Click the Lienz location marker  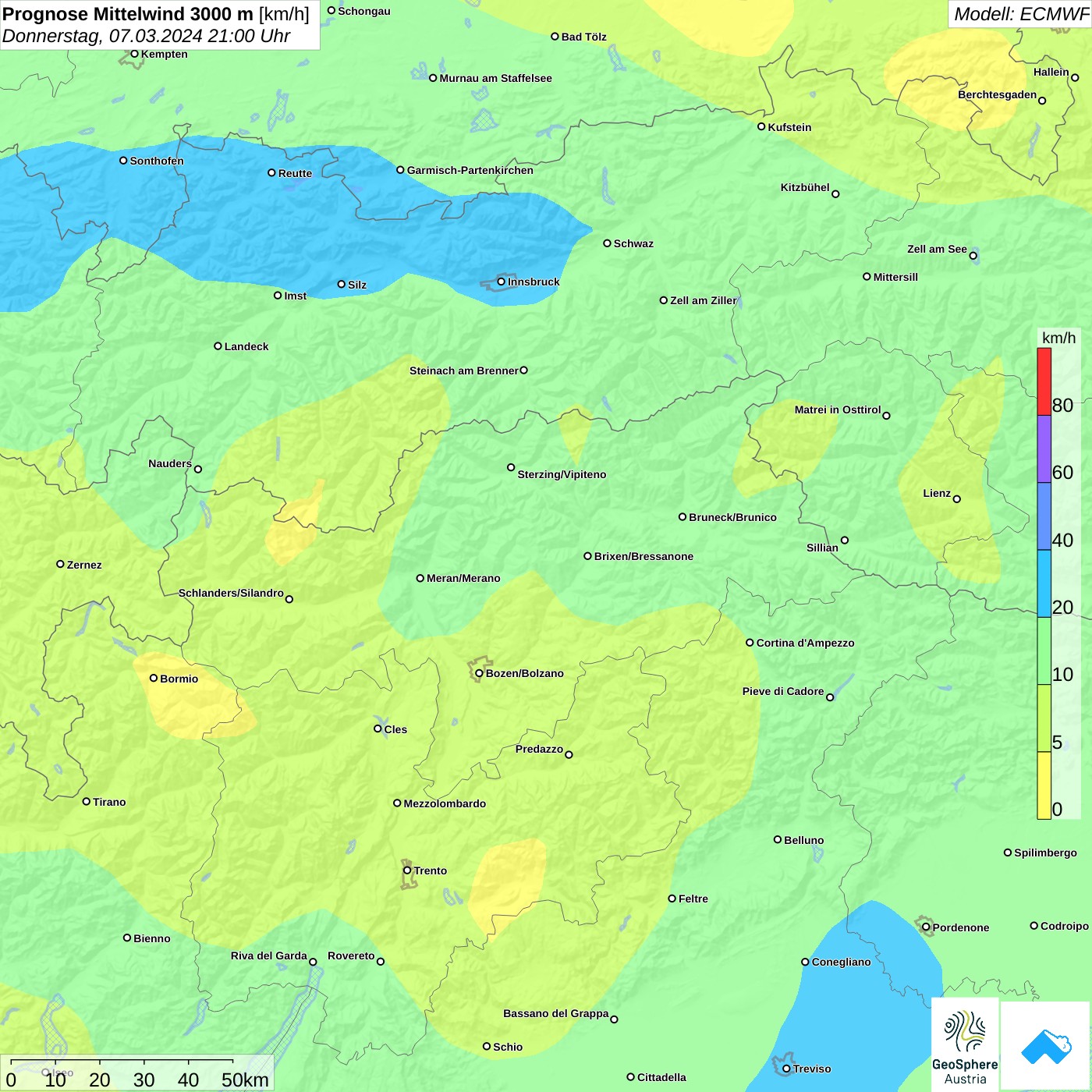[957, 499]
